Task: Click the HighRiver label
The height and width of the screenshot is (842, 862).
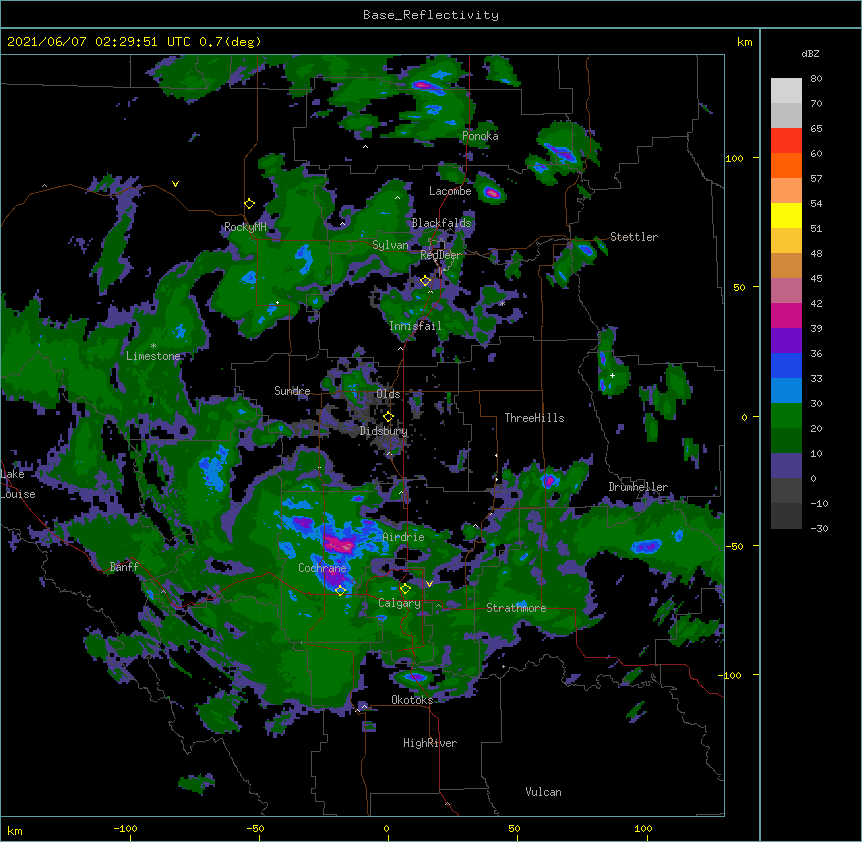Action: click(x=430, y=743)
